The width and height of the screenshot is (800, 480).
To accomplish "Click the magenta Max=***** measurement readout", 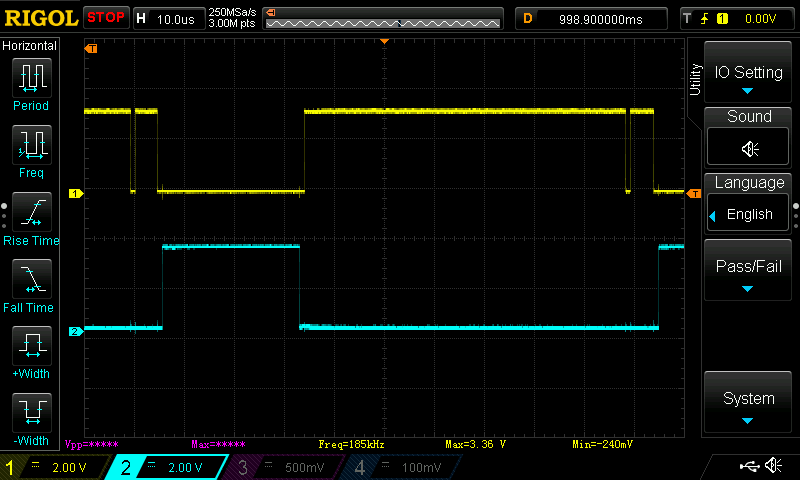I will coord(218,444).
